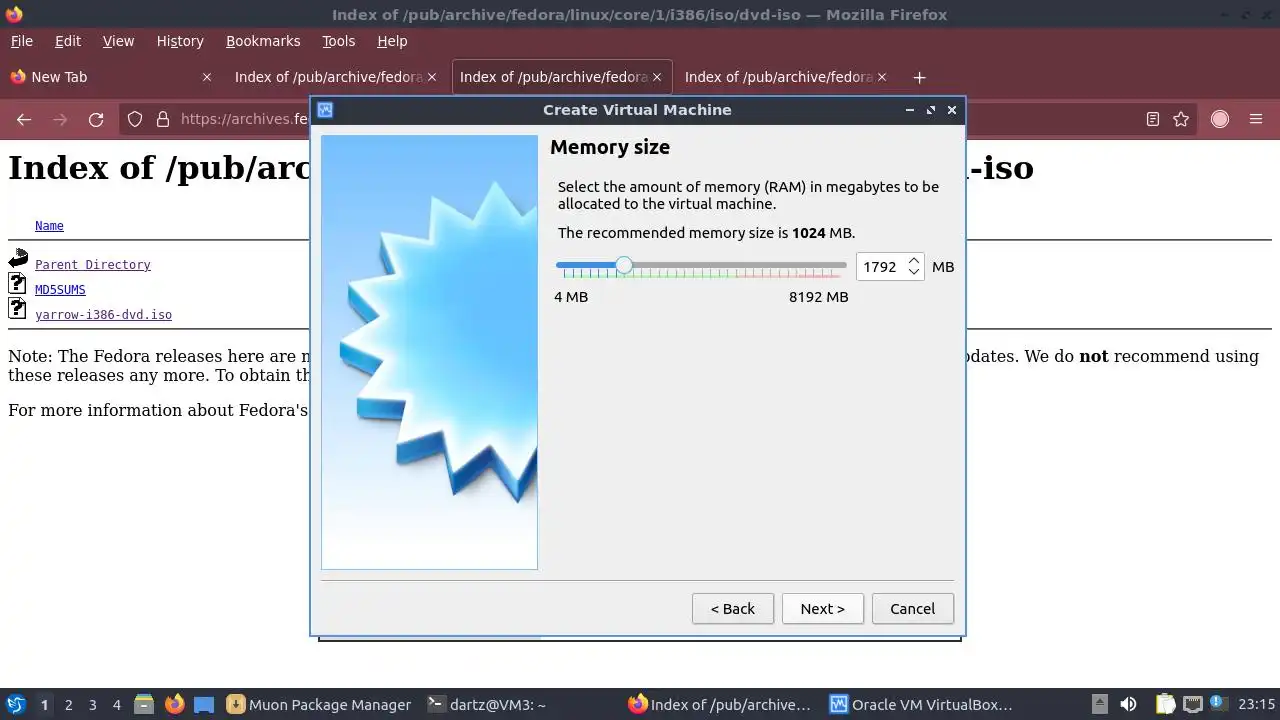Open the file manager from the panel
Screen dimensions: 1280x720
(143, 704)
